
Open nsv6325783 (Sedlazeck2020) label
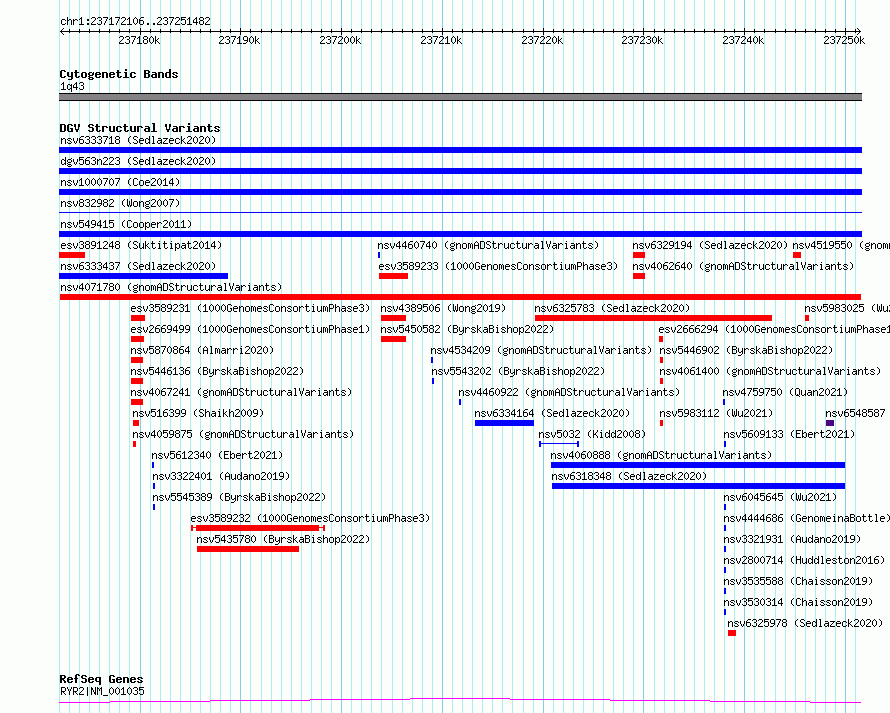612,308
